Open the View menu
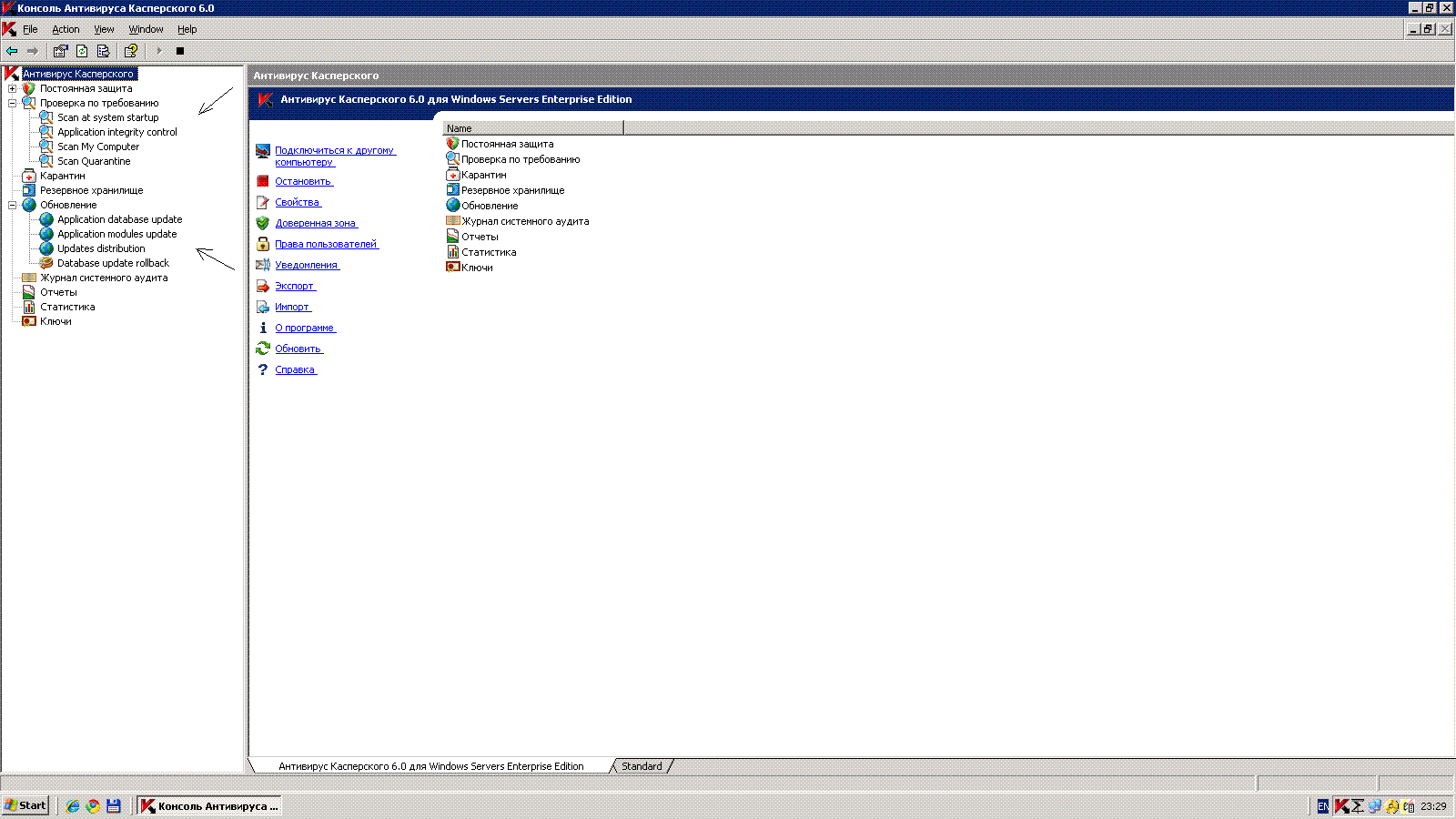1456x819 pixels. click(104, 29)
